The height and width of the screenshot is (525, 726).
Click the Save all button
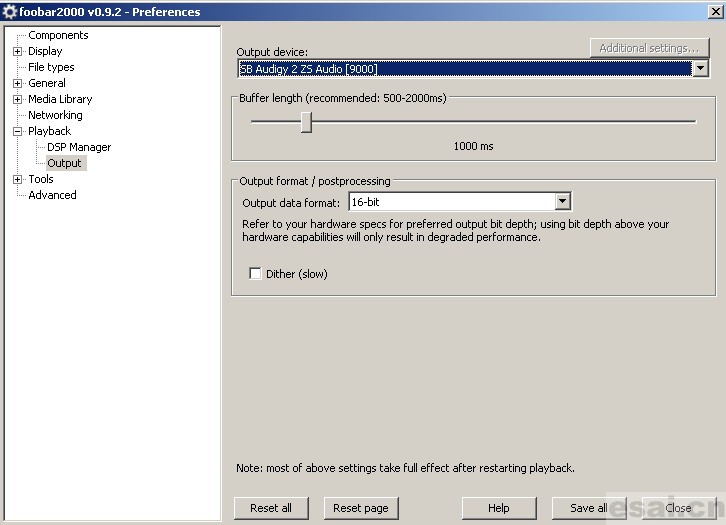(x=589, y=508)
